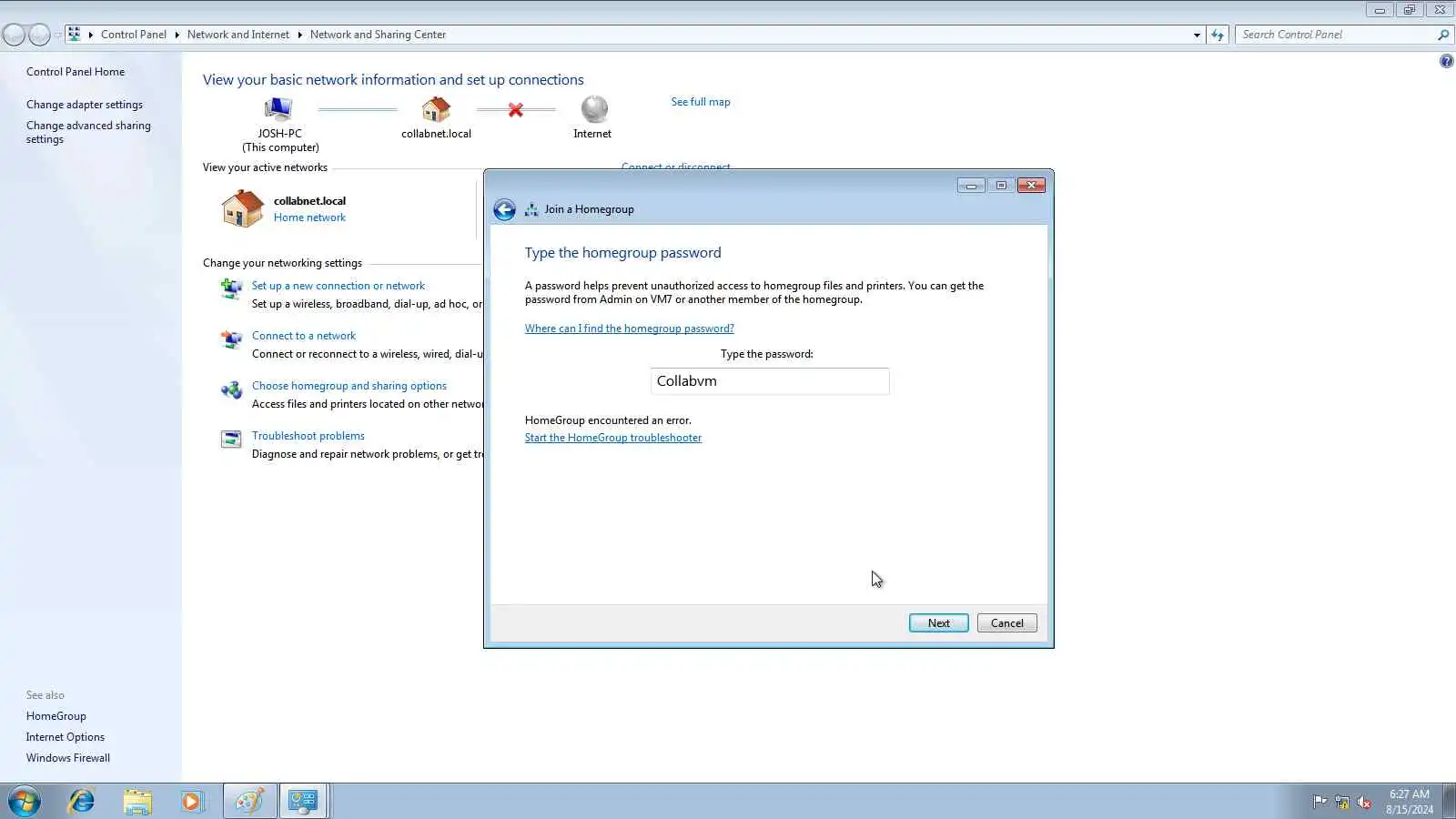Cancel the Join a Homegroup wizard

point(1006,623)
